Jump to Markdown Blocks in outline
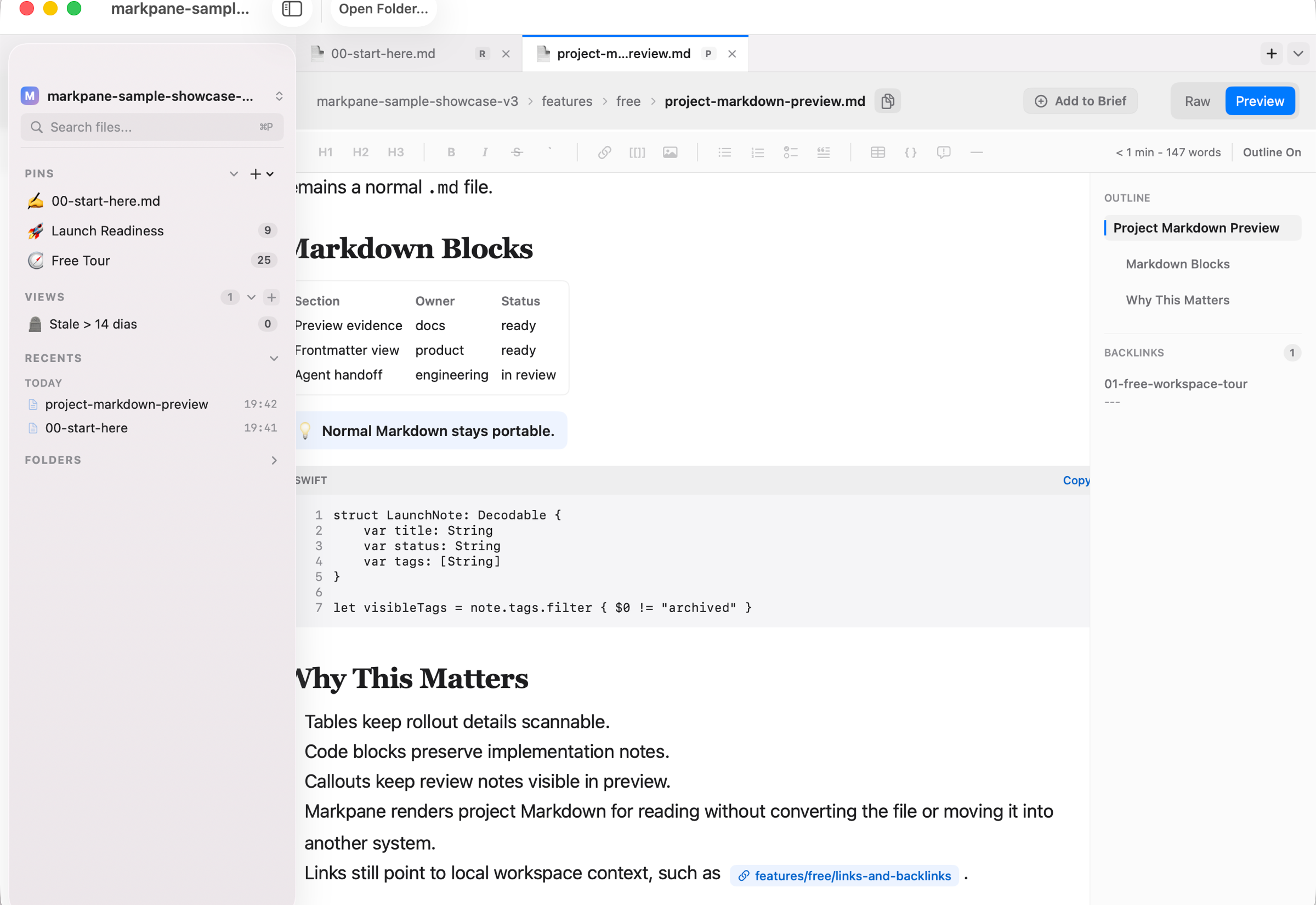 (x=1177, y=264)
